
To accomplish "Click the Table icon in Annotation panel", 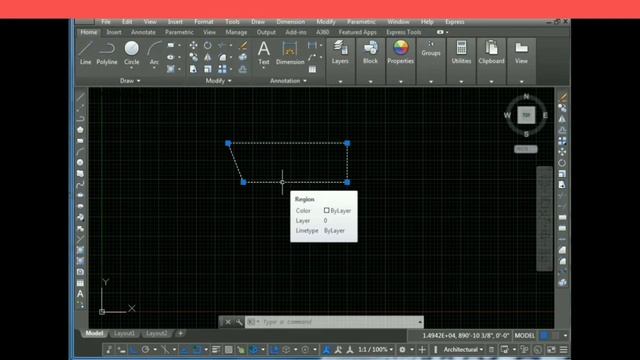I will [x=312, y=69].
